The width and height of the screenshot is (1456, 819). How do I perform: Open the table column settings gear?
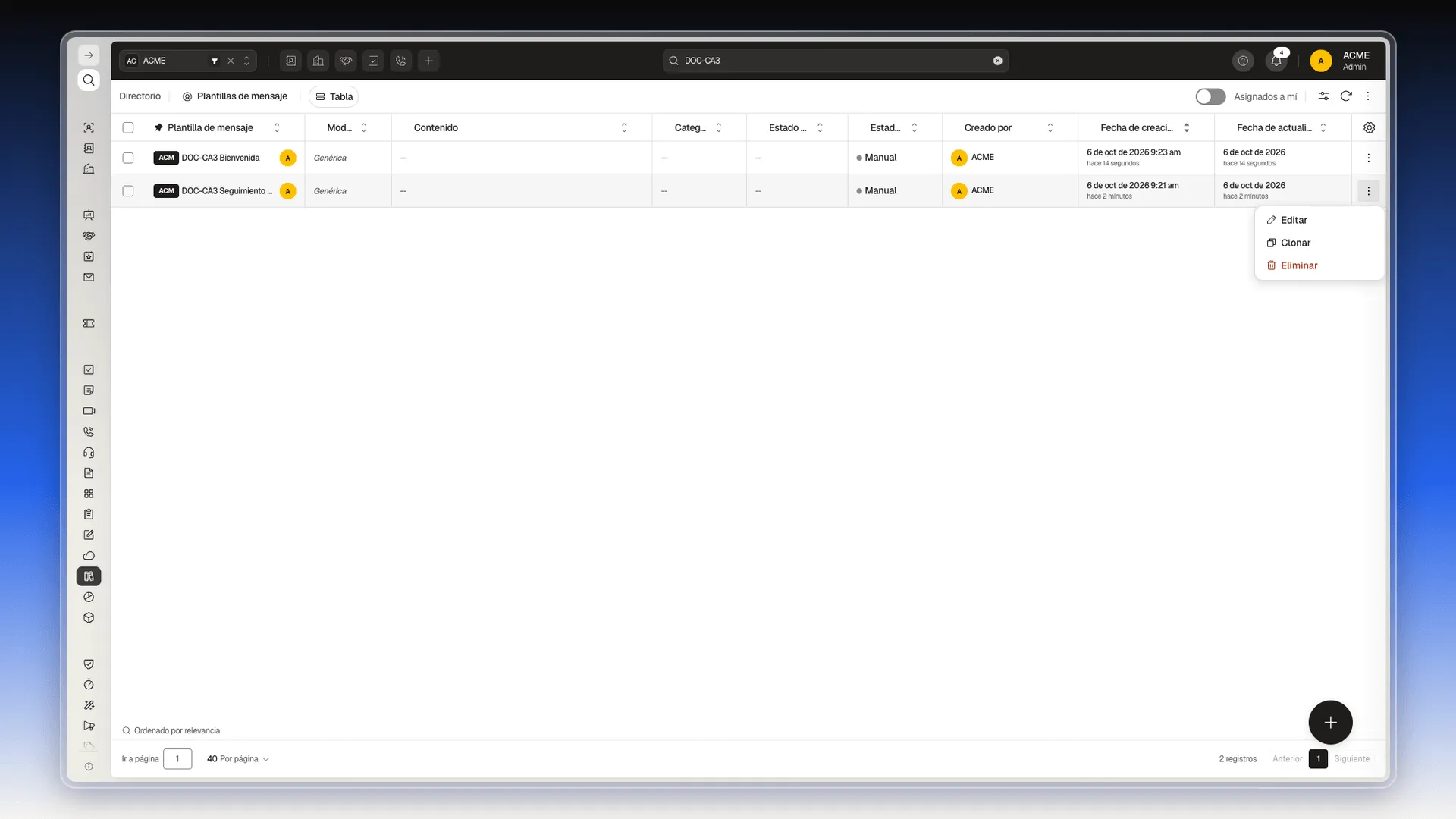click(1369, 127)
